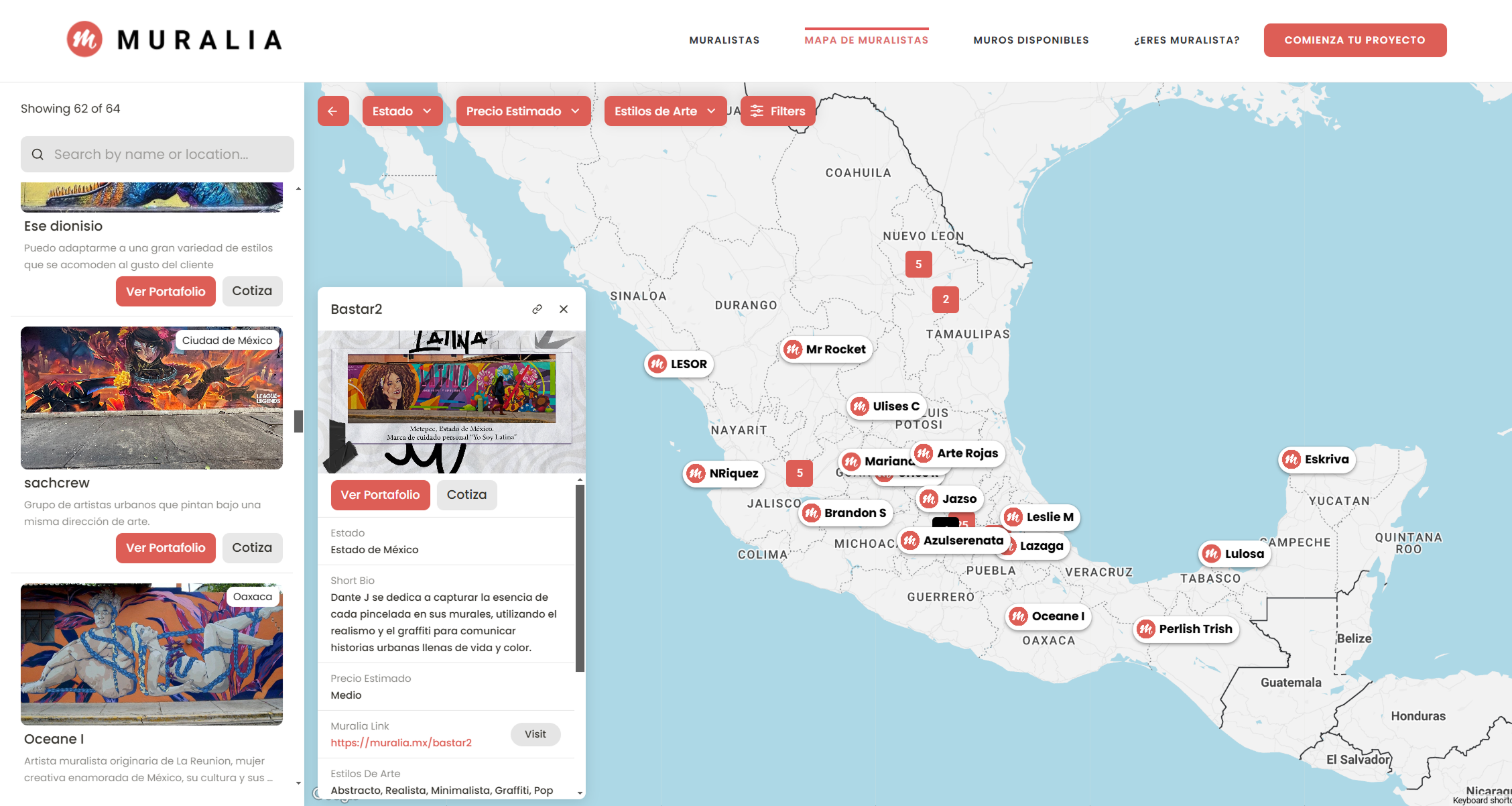This screenshot has width=1512, height=806.
Task: Open the Filters panel
Action: [777, 111]
